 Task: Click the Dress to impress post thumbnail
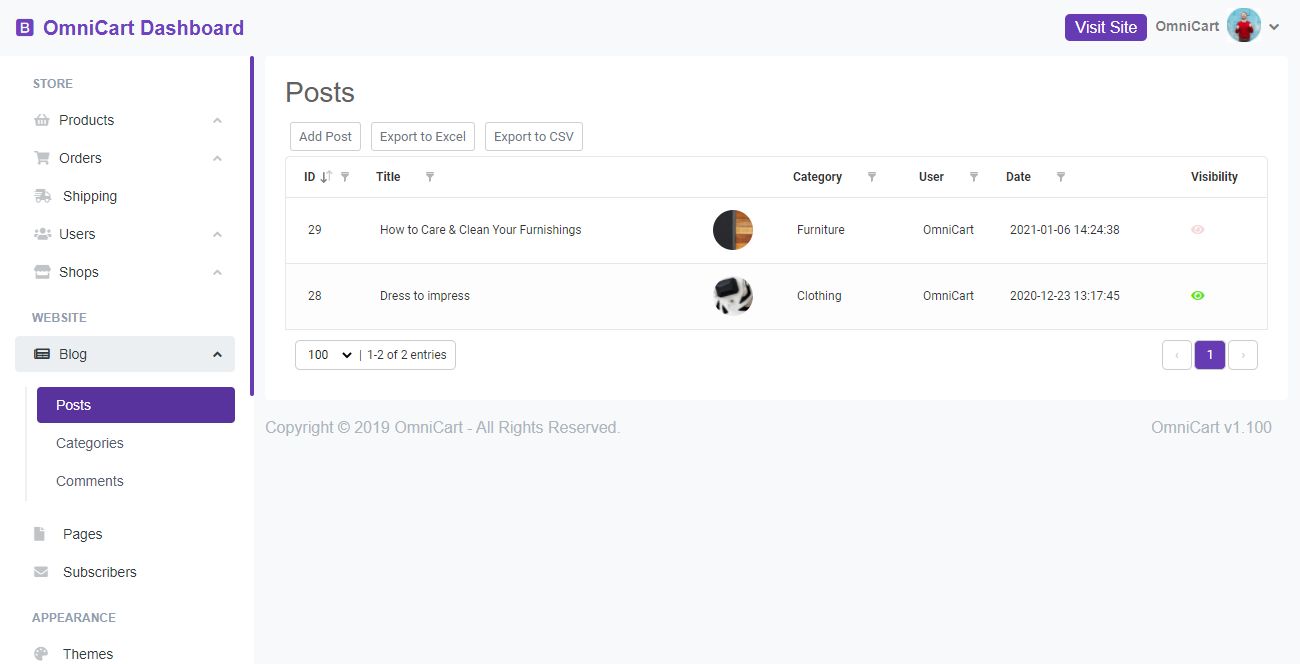coord(733,296)
